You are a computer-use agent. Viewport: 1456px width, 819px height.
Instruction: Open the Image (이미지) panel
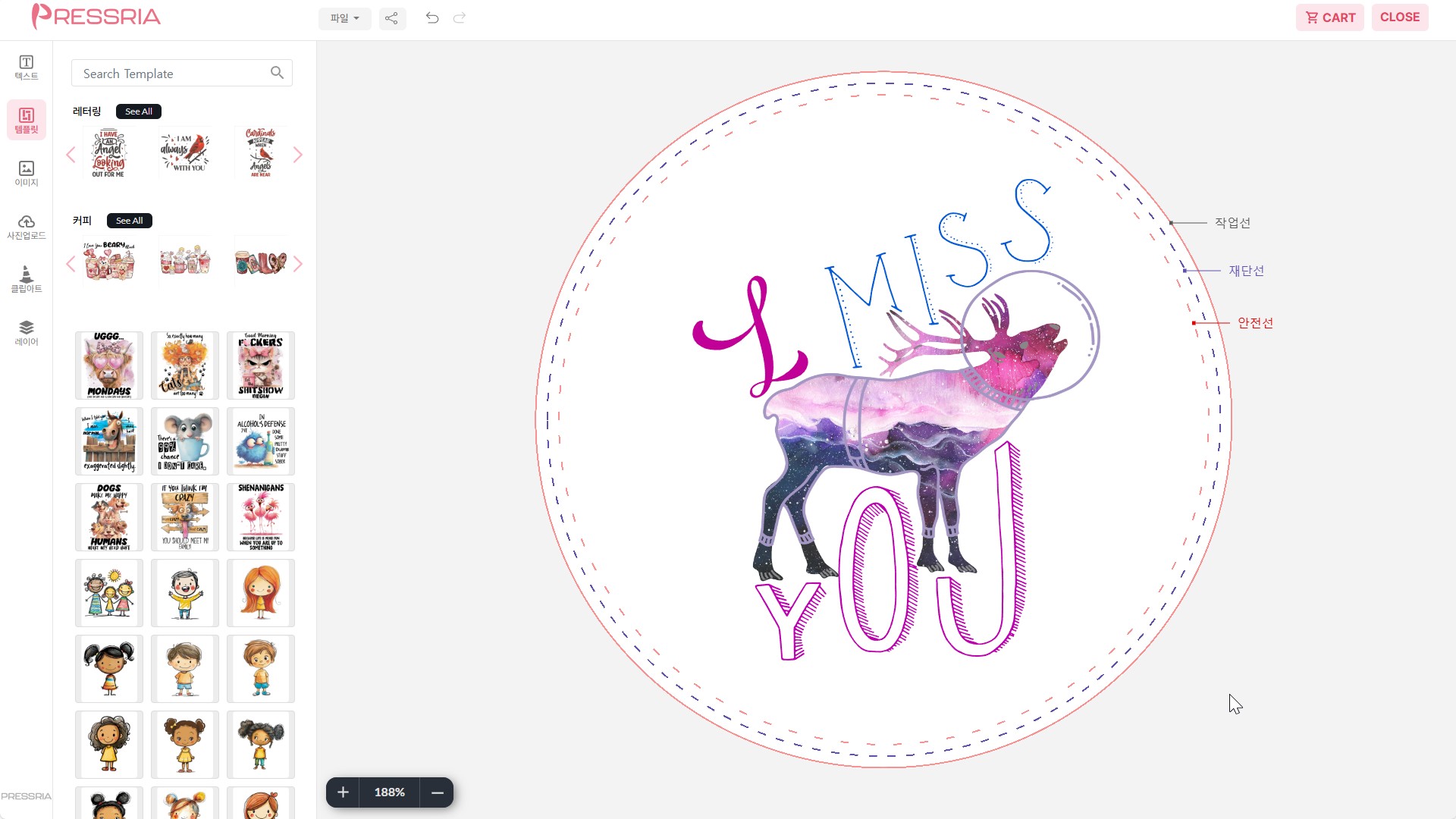point(27,173)
